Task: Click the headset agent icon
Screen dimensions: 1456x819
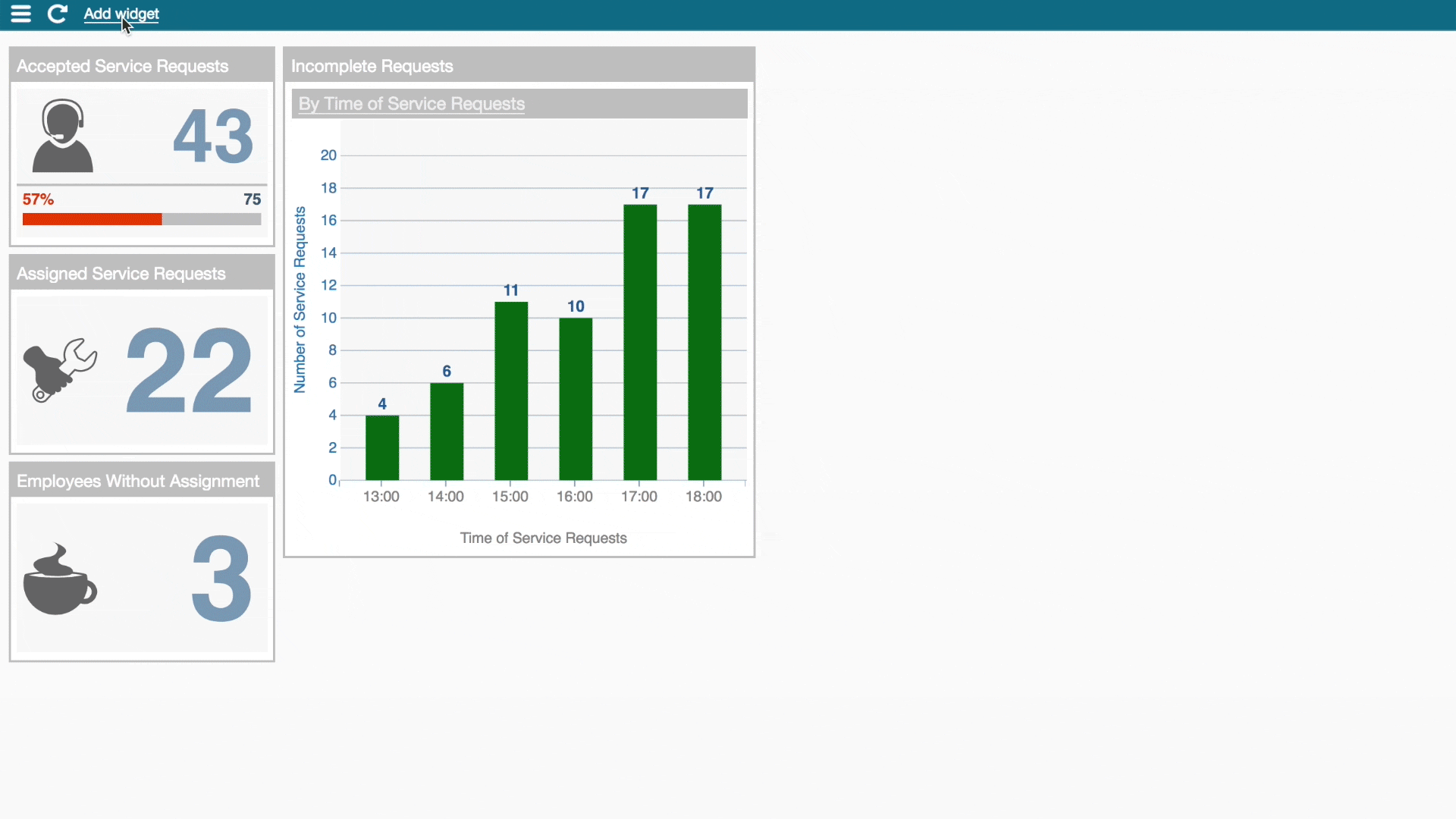Action: [x=62, y=136]
